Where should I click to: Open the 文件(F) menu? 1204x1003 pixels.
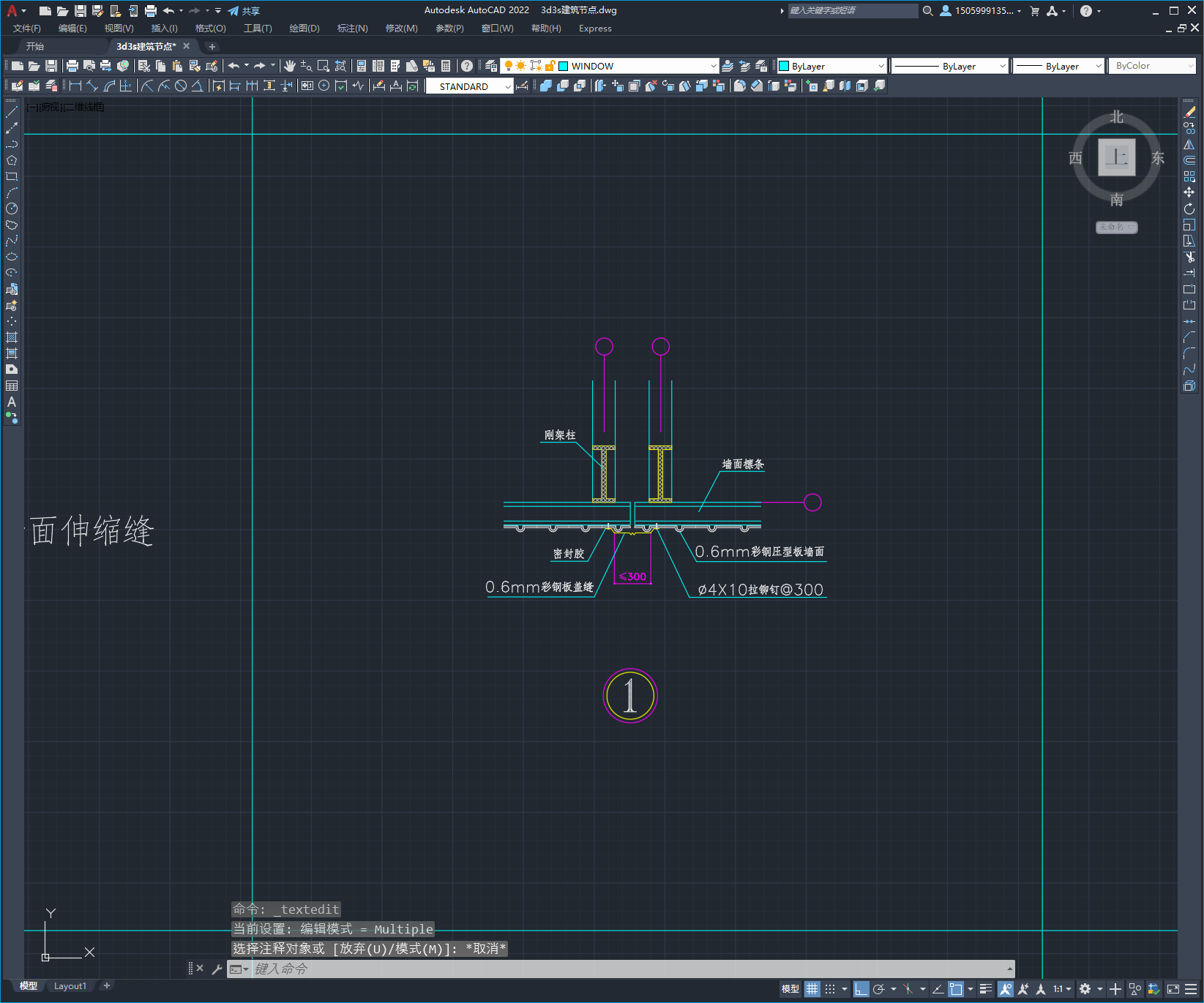coord(27,29)
